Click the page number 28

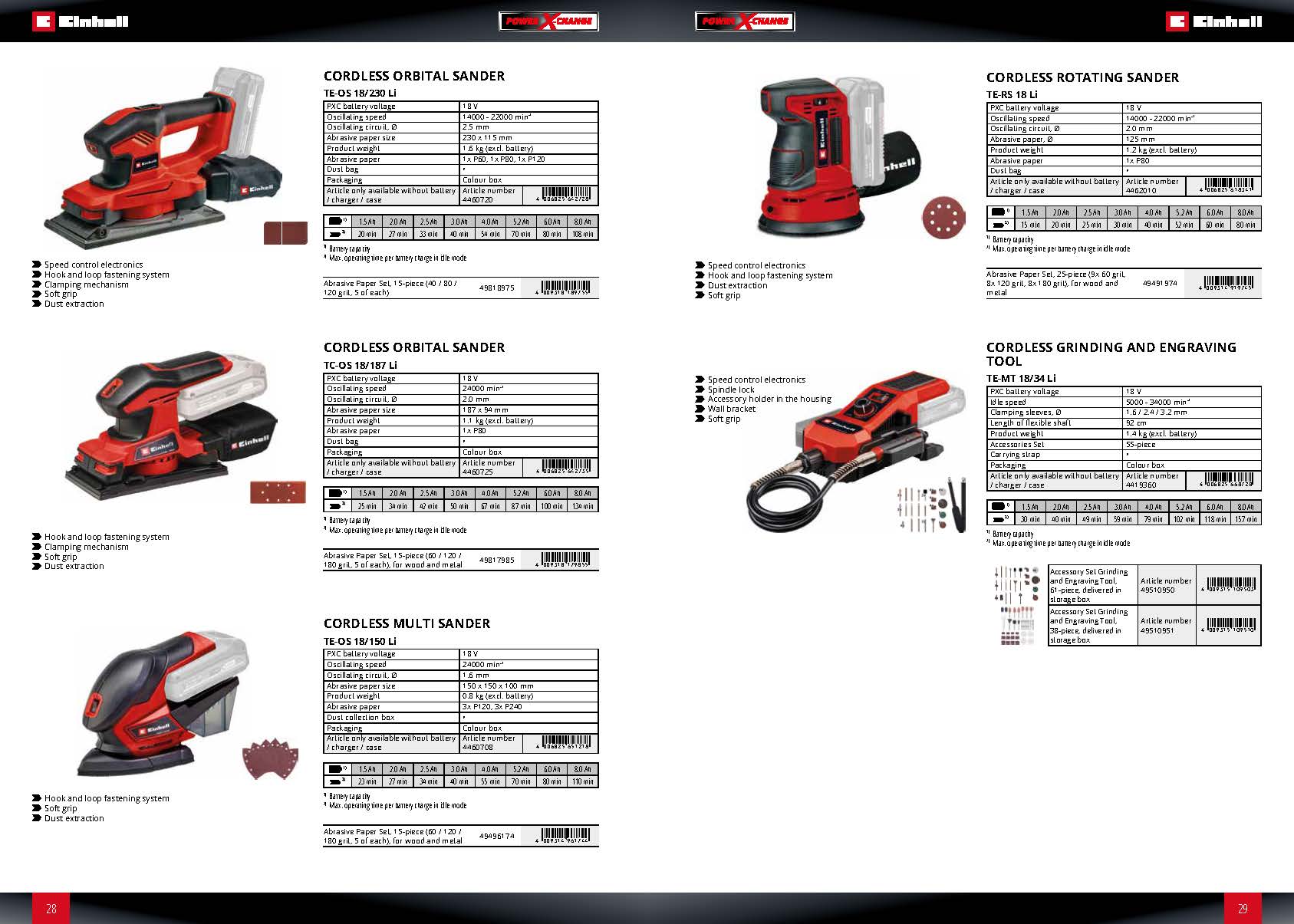point(51,909)
